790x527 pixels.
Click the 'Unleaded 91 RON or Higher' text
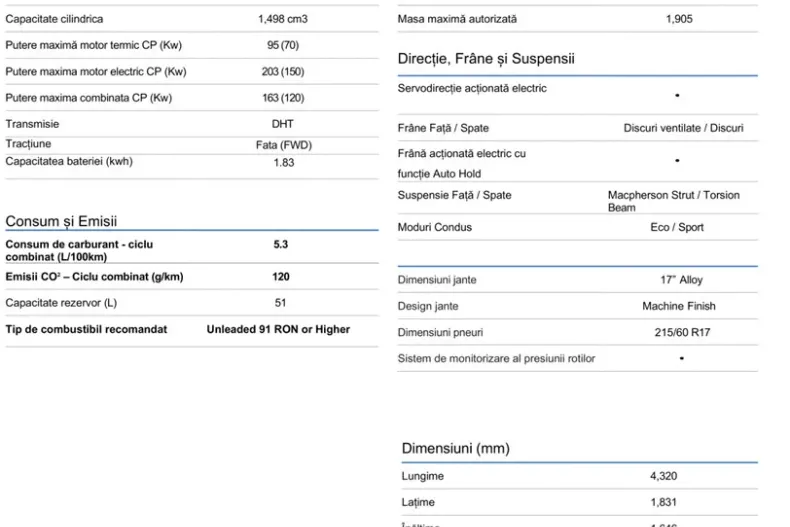[278, 329]
